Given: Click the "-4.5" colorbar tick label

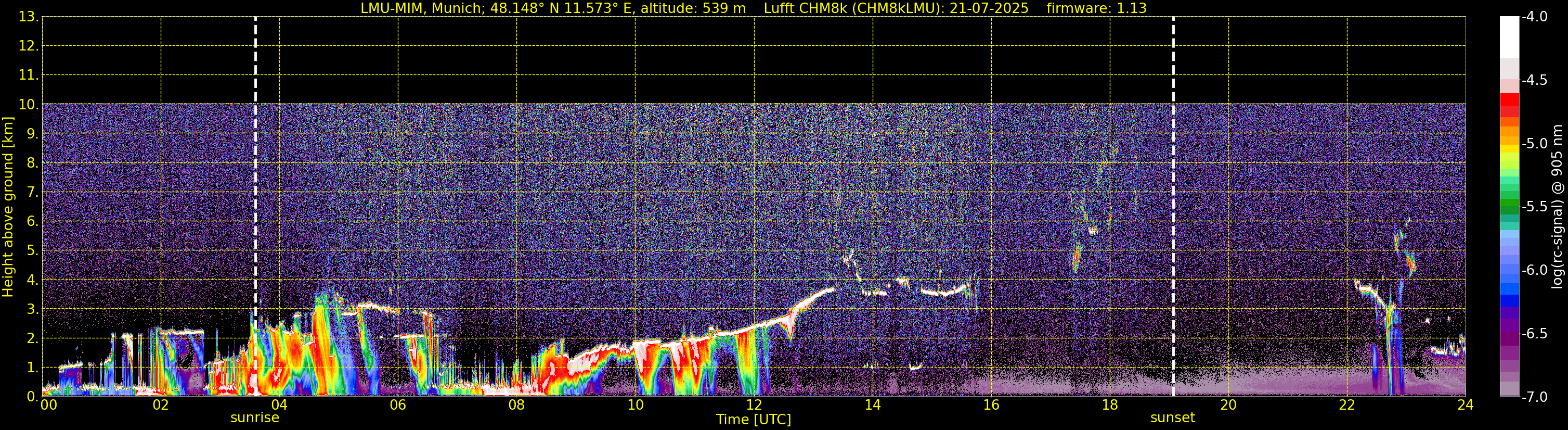Looking at the screenshot, I should [1535, 80].
